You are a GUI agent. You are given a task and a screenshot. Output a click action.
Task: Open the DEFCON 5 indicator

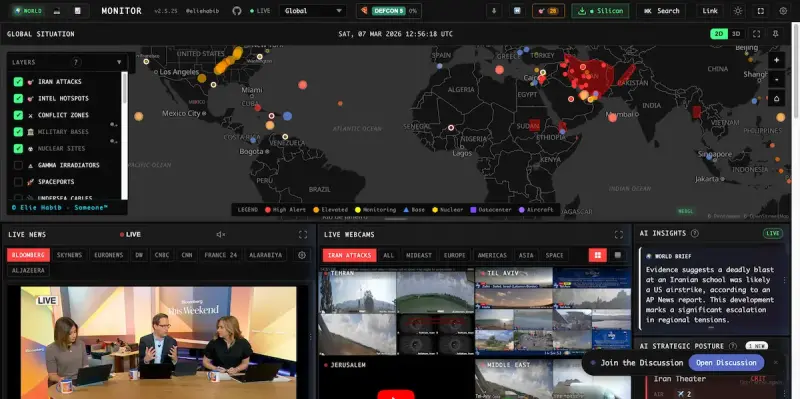389,11
